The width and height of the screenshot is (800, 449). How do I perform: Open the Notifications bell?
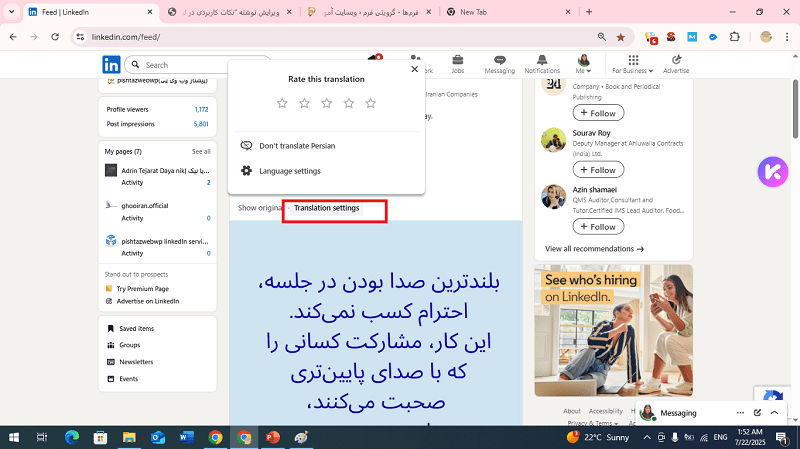[x=542, y=64]
